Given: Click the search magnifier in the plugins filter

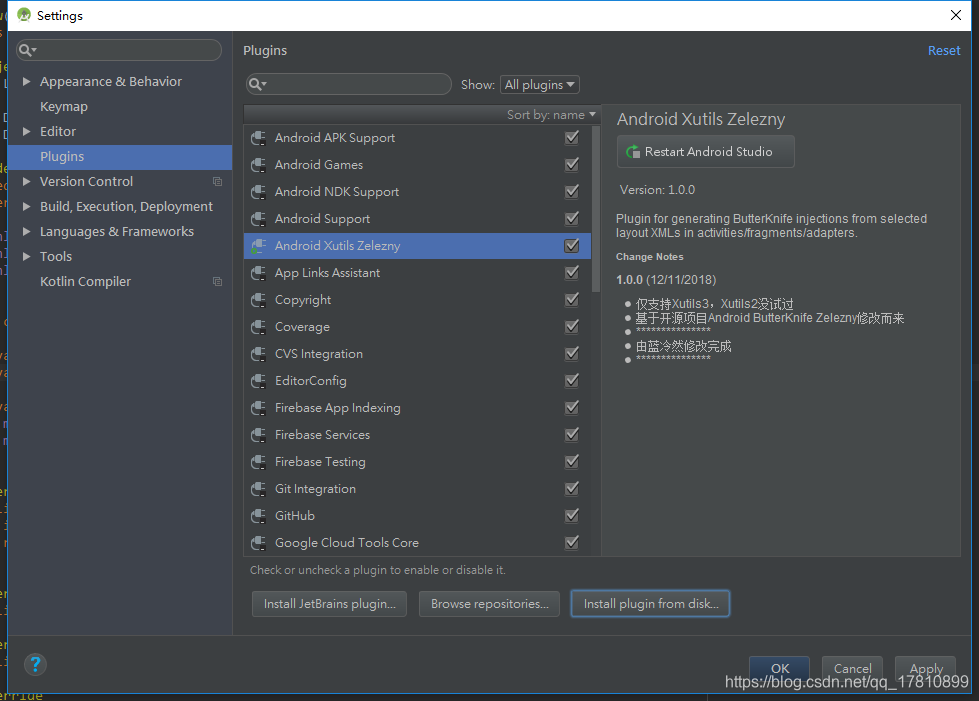Looking at the screenshot, I should tap(257, 84).
